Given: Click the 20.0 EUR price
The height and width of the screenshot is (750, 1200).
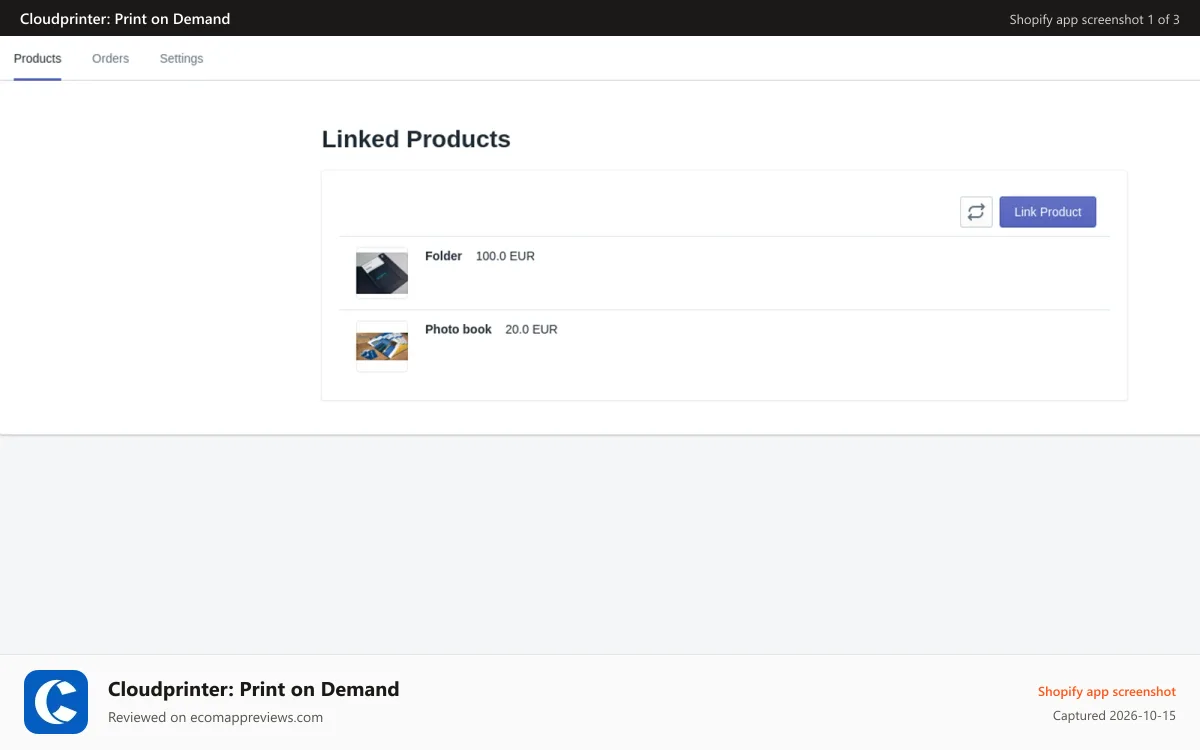Looking at the screenshot, I should tap(531, 329).
